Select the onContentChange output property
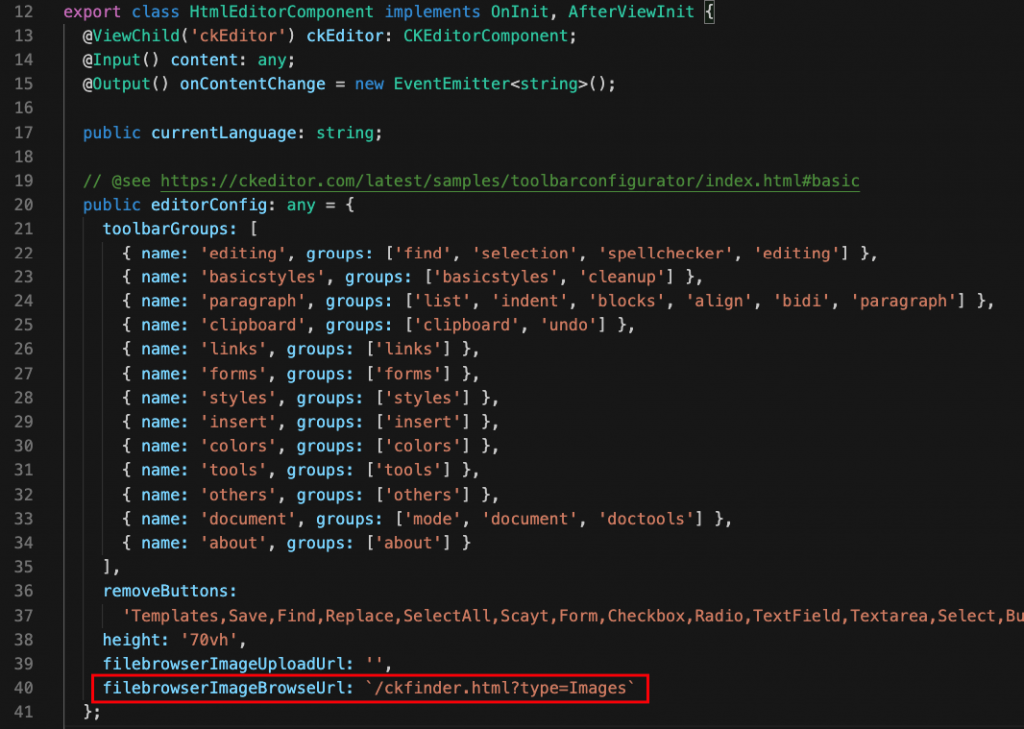The image size is (1024, 729). (252, 84)
